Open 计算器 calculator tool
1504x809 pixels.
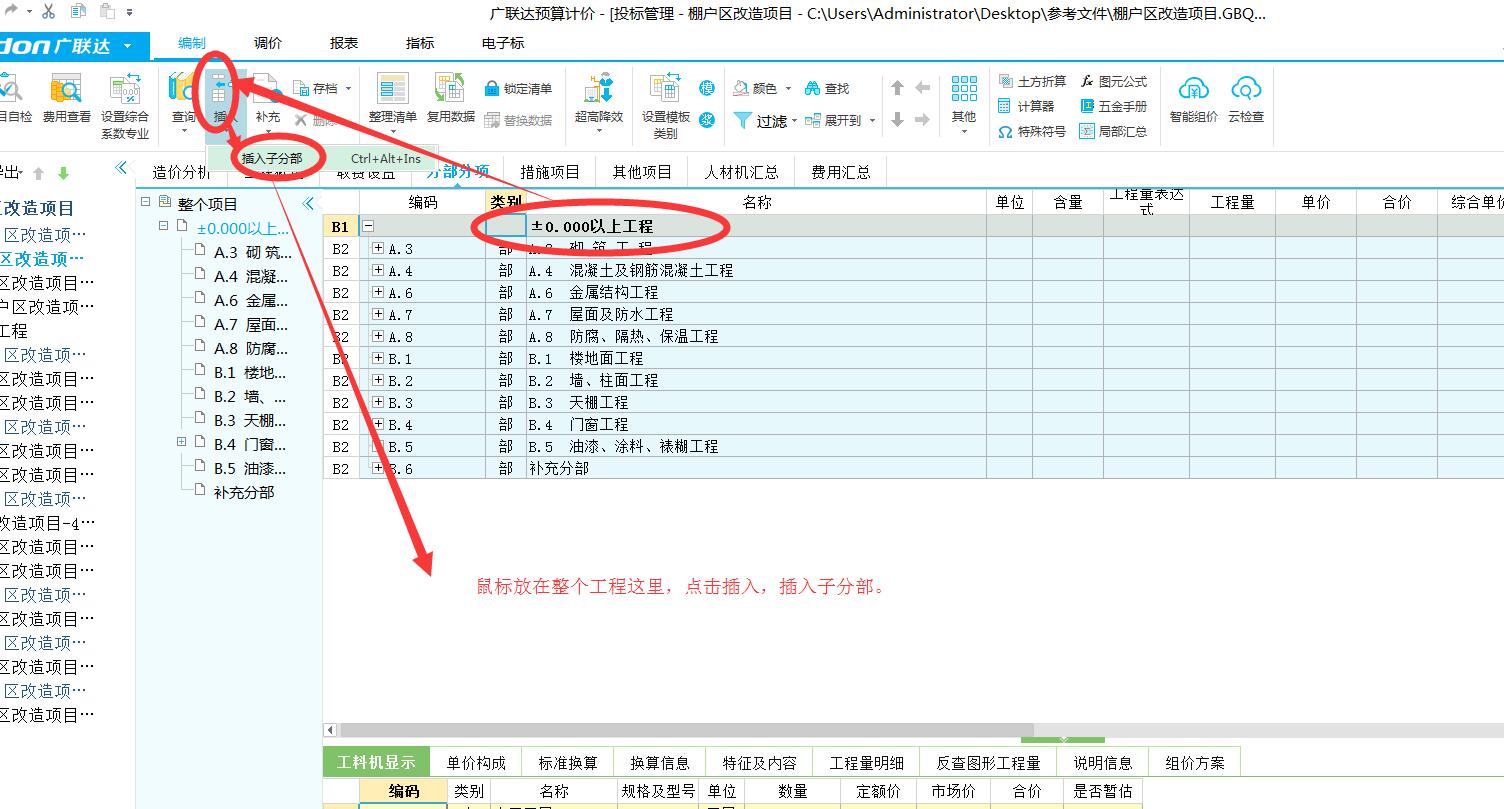tap(1026, 106)
